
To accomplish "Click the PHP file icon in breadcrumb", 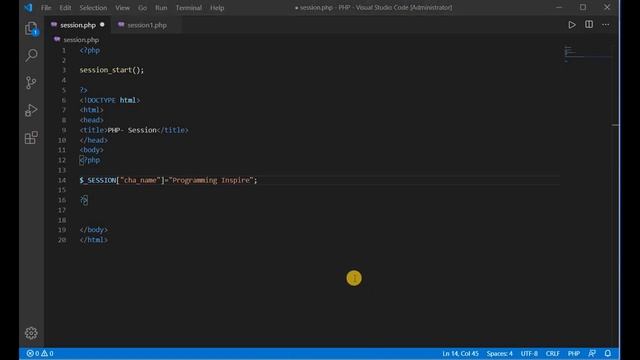I will pos(57,40).
